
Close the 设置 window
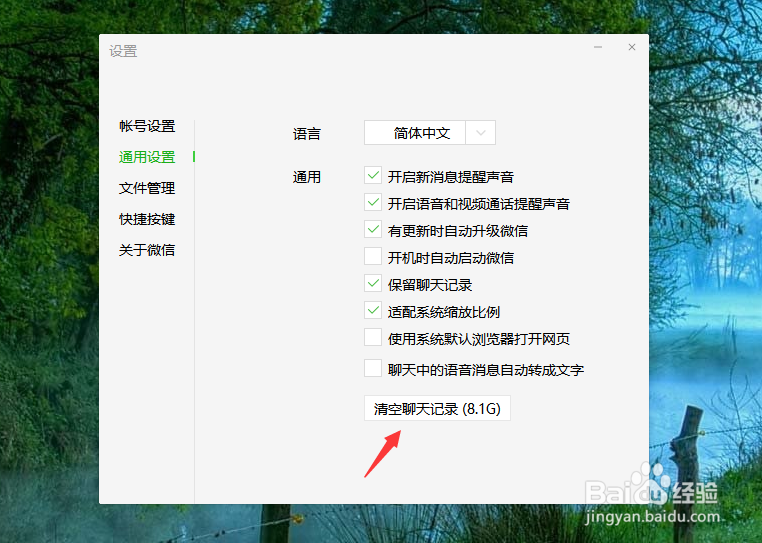(632, 47)
